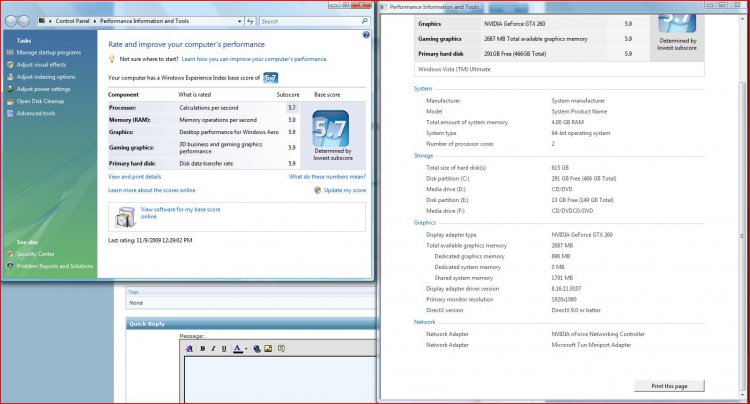
Task: Click the Security Center shield icon
Action: pos(10,254)
